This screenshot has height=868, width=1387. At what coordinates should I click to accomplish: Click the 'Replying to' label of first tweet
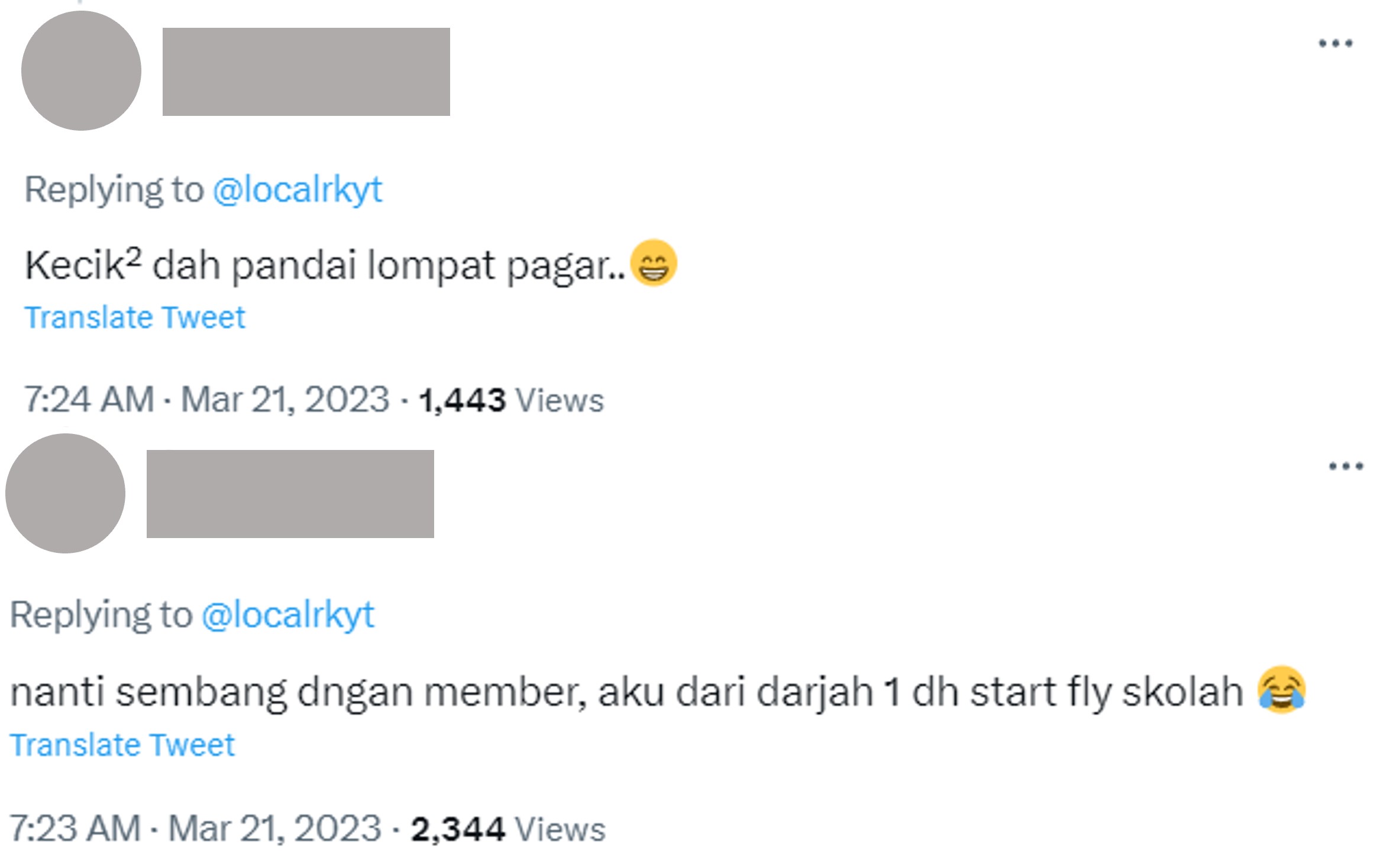[114, 190]
